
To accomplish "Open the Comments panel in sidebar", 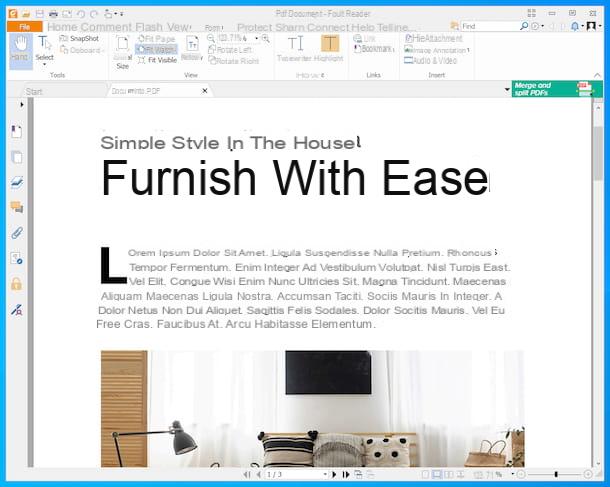I will point(16,207).
